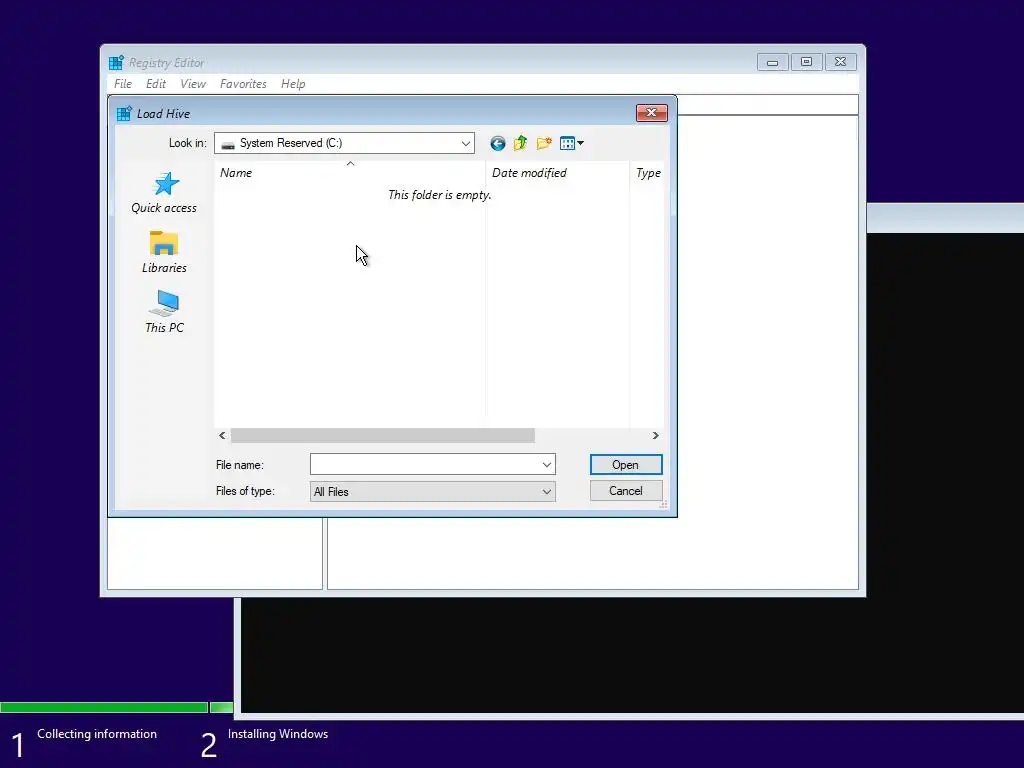This screenshot has height=768, width=1024.
Task: Open the View Menu icon in Load Hive
Action: 571,143
